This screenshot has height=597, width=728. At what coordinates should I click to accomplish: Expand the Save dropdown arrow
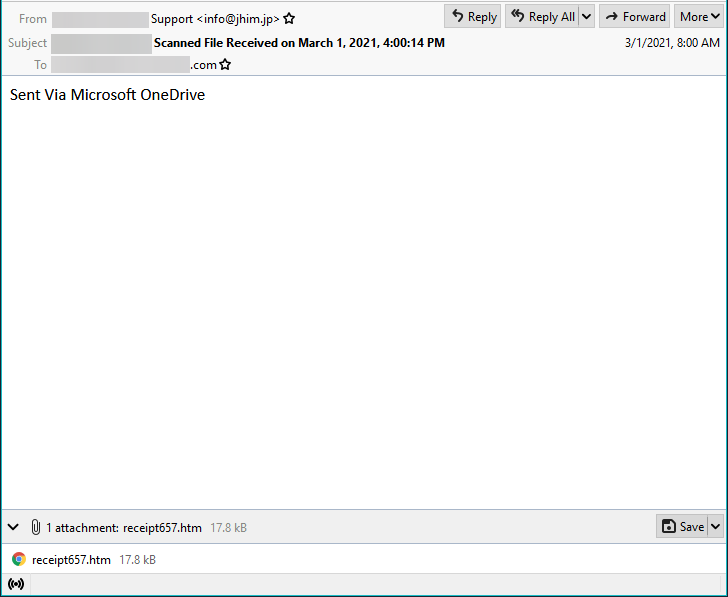coord(715,526)
